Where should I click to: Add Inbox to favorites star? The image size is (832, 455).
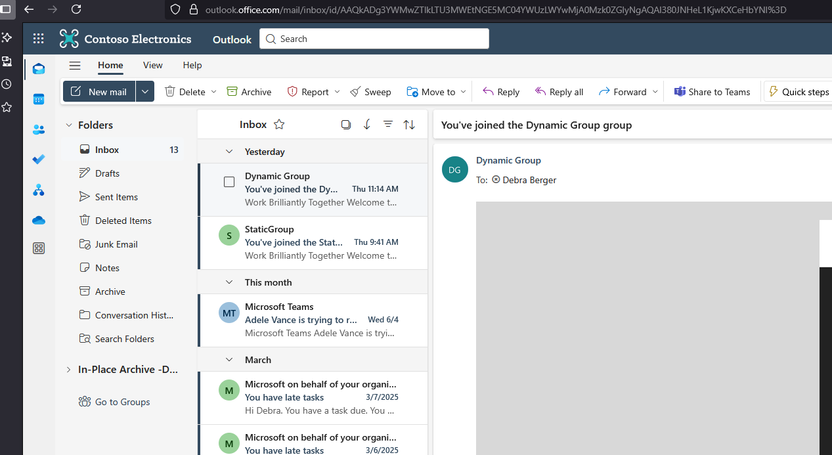pyautogui.click(x=279, y=125)
